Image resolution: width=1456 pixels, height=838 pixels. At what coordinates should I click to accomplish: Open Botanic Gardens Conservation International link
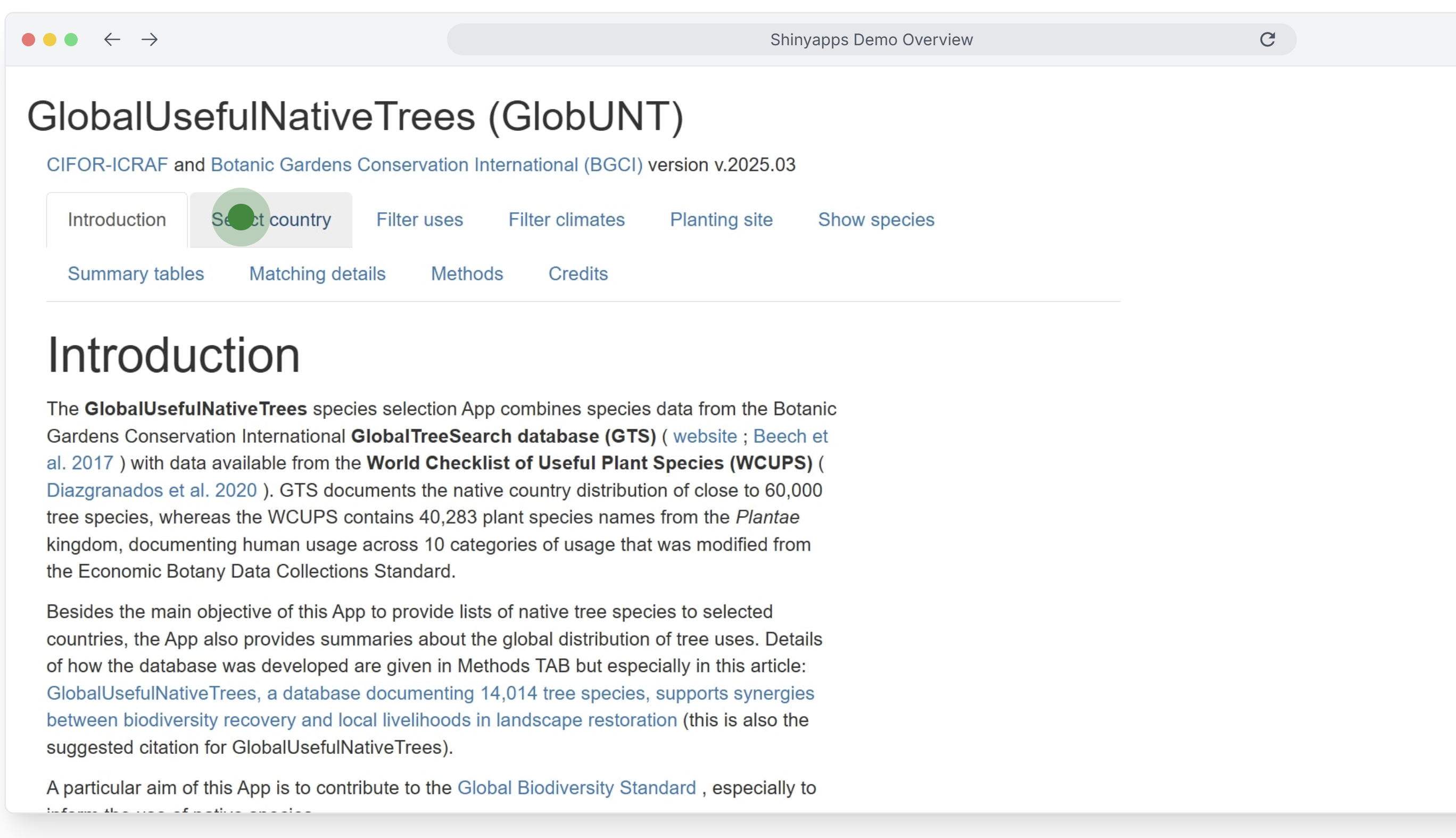click(426, 165)
